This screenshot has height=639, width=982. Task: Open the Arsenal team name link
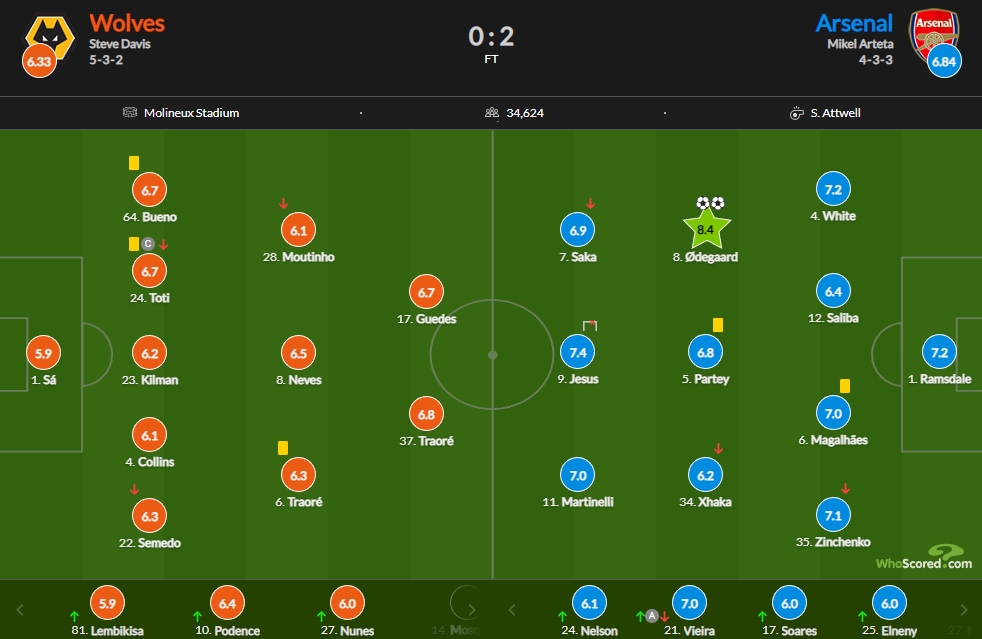[854, 23]
